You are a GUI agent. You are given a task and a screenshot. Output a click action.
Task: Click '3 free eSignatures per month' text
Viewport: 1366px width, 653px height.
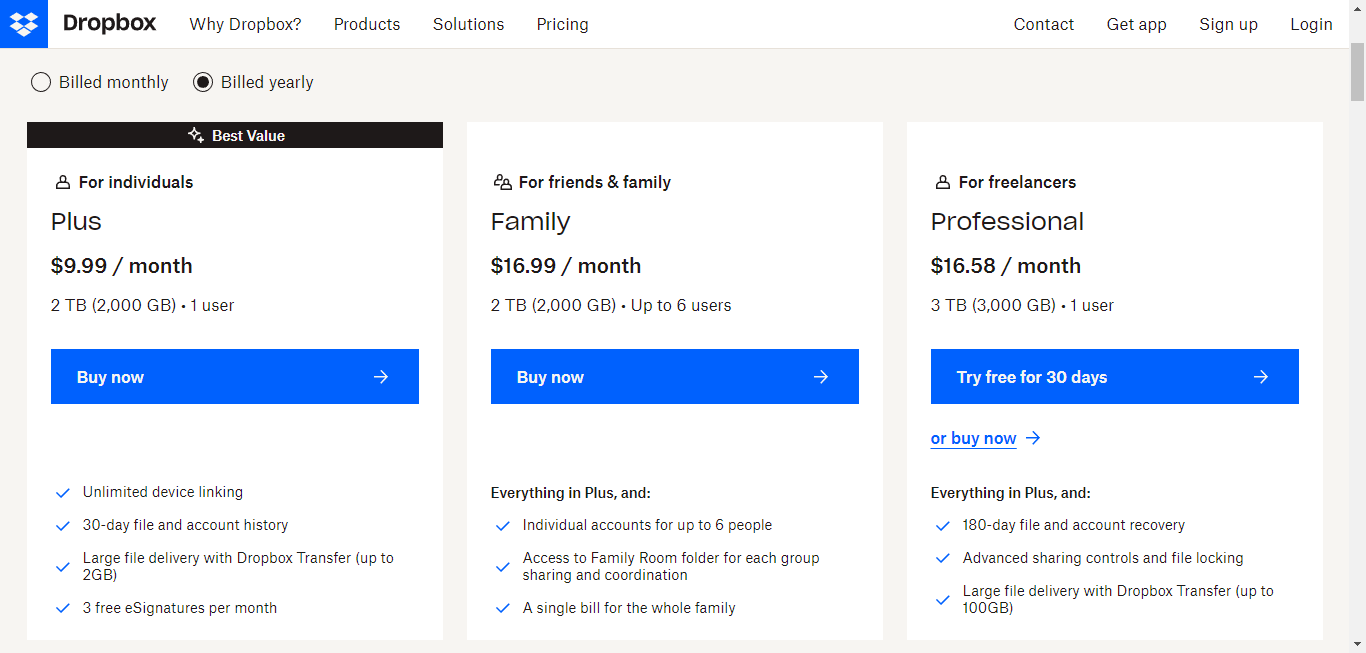point(180,608)
